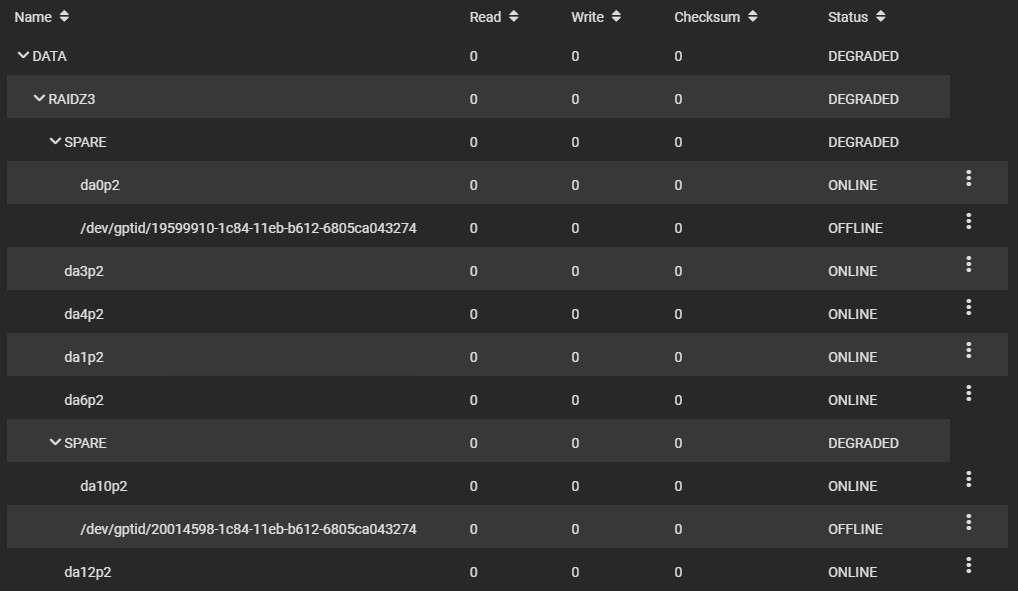Collapse the first SPARE group
This screenshot has width=1018, height=591.
click(55, 142)
